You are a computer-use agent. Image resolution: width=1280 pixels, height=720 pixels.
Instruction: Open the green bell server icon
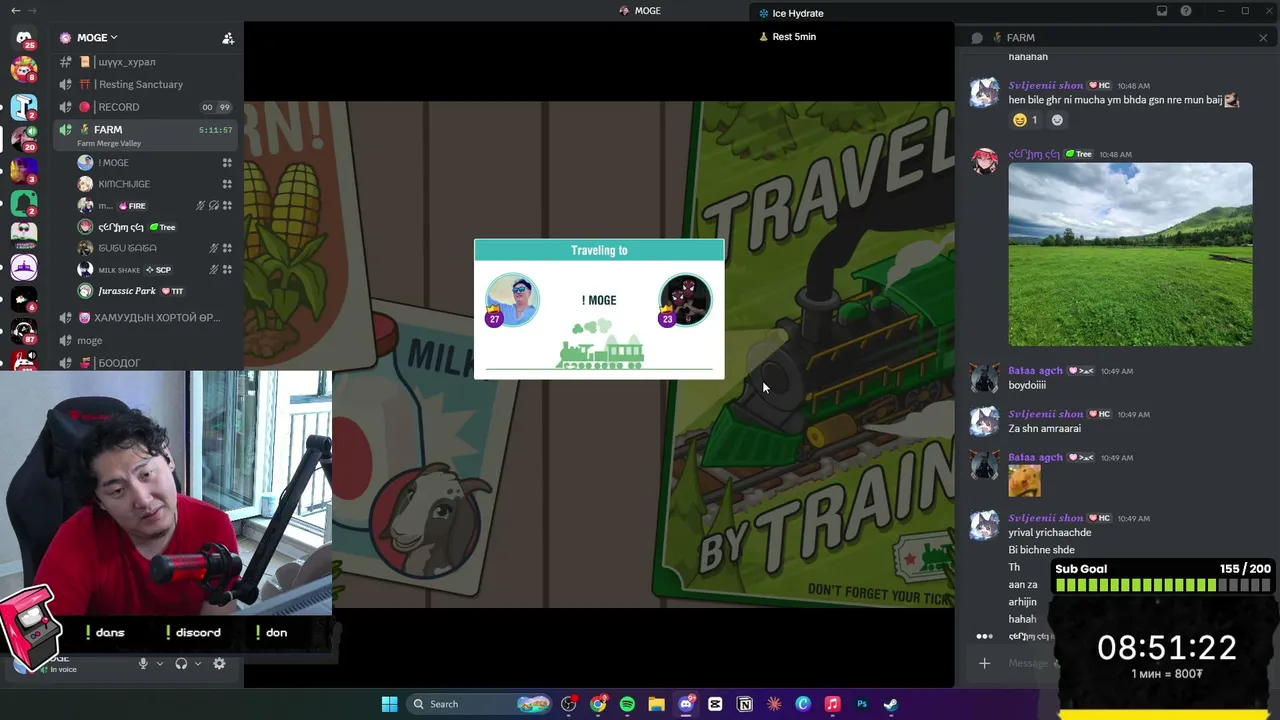(24, 203)
